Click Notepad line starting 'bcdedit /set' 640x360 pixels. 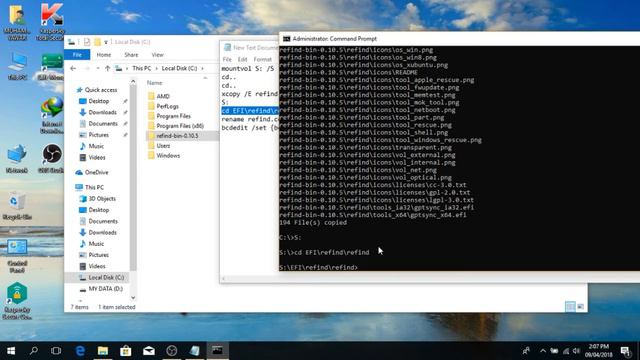(250, 128)
